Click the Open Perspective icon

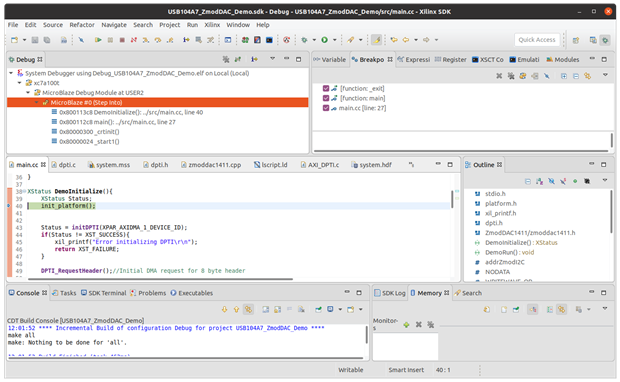pyautogui.click(x=576, y=40)
